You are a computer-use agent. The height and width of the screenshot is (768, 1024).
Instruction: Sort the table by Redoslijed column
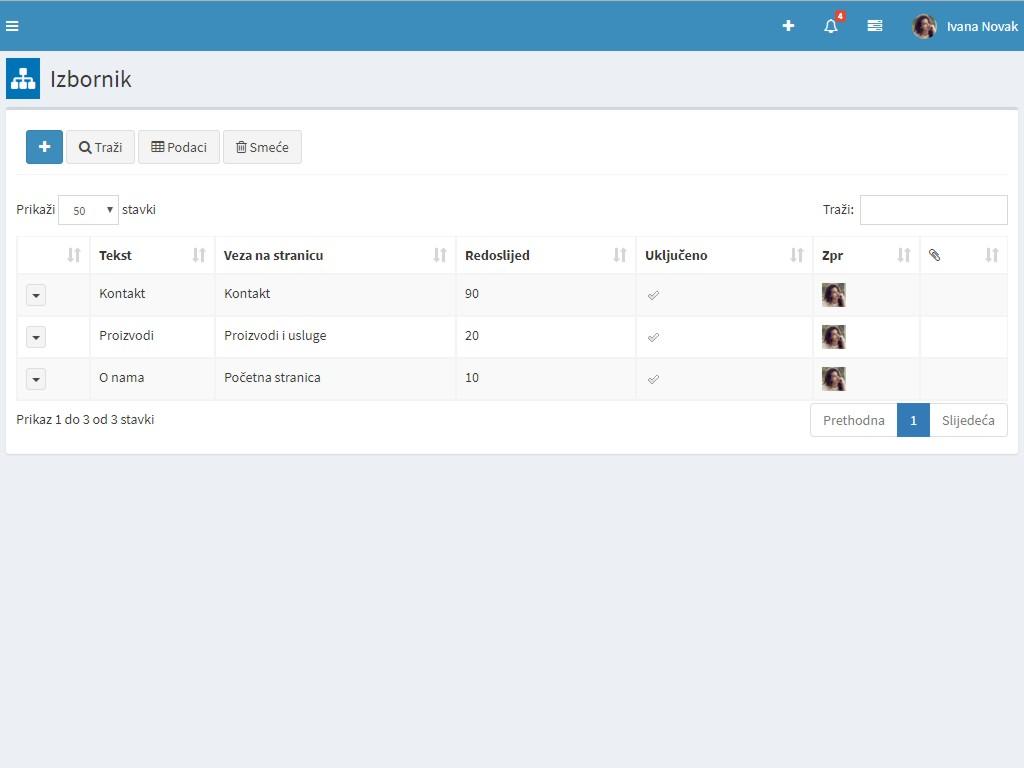pyautogui.click(x=545, y=255)
